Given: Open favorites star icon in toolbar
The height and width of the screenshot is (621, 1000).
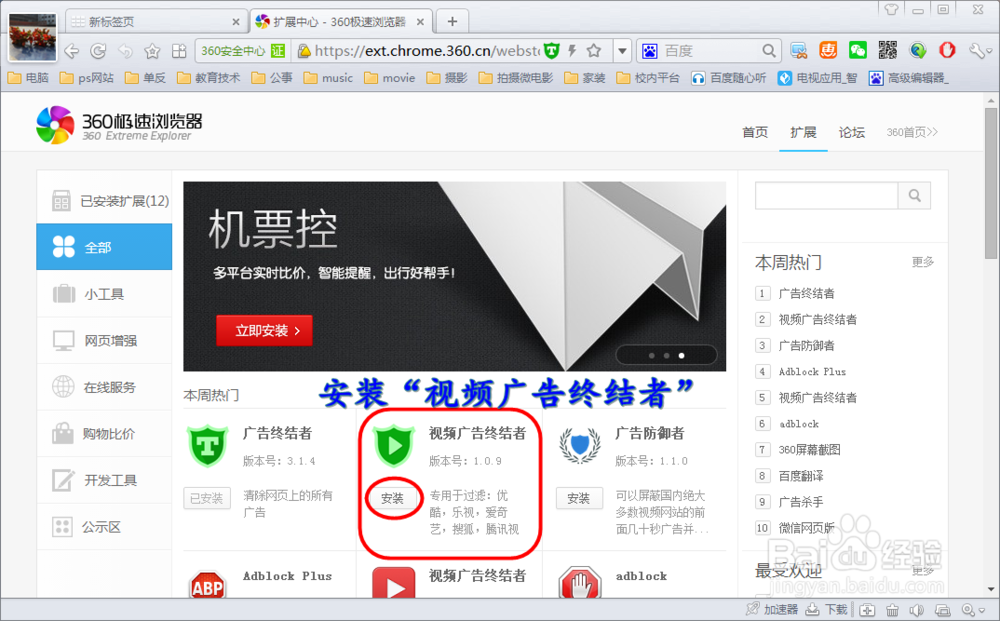Looking at the screenshot, I should tap(152, 51).
